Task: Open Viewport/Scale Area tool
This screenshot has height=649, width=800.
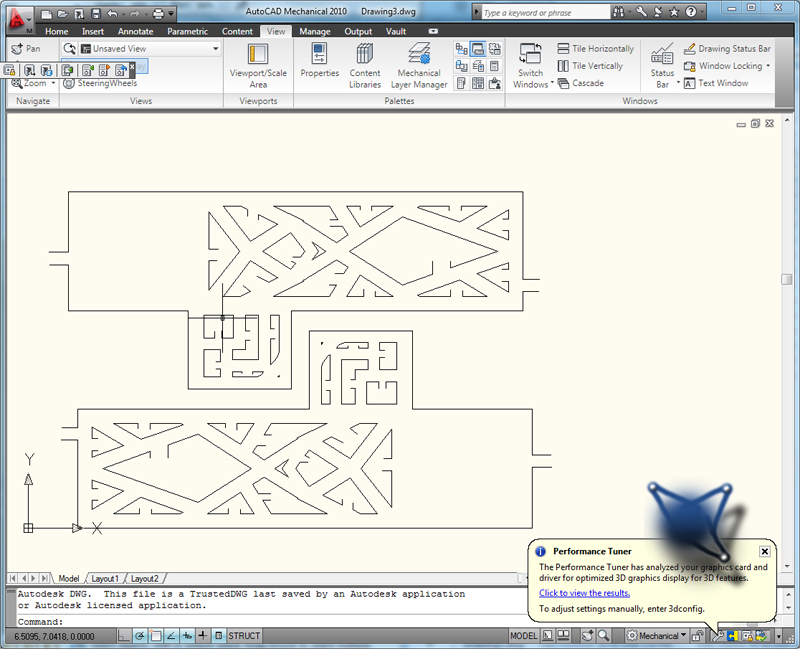Action: [x=258, y=66]
